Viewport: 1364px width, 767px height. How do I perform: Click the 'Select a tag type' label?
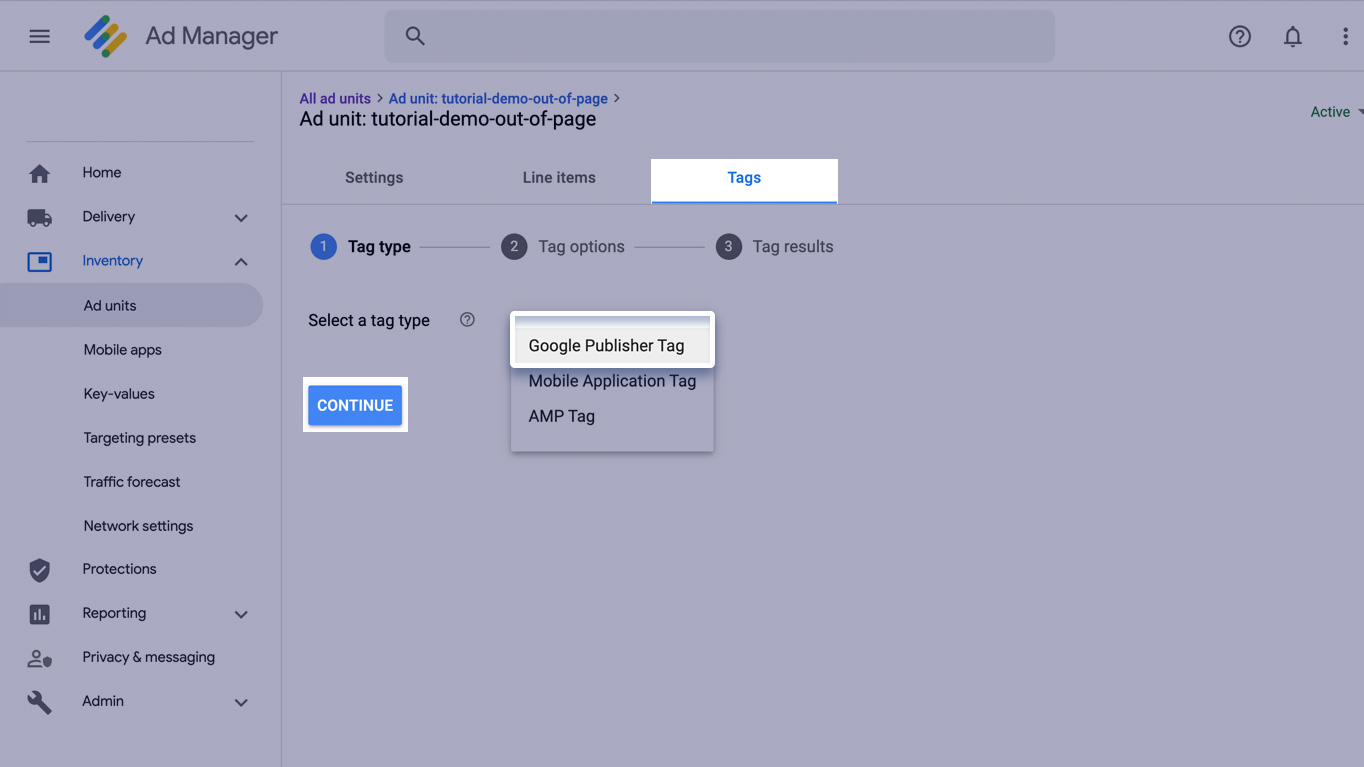[x=369, y=321]
